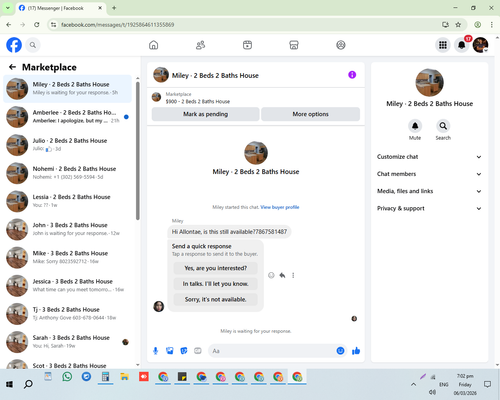Image resolution: width=500 pixels, height=400 pixels.
Task: Click Miley's small avatar beside the quick responses
Action: click(x=159, y=306)
